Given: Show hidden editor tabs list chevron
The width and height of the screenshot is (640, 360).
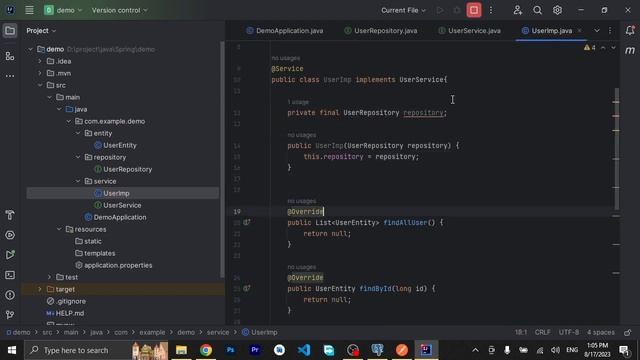Looking at the screenshot, I should pos(597,31).
